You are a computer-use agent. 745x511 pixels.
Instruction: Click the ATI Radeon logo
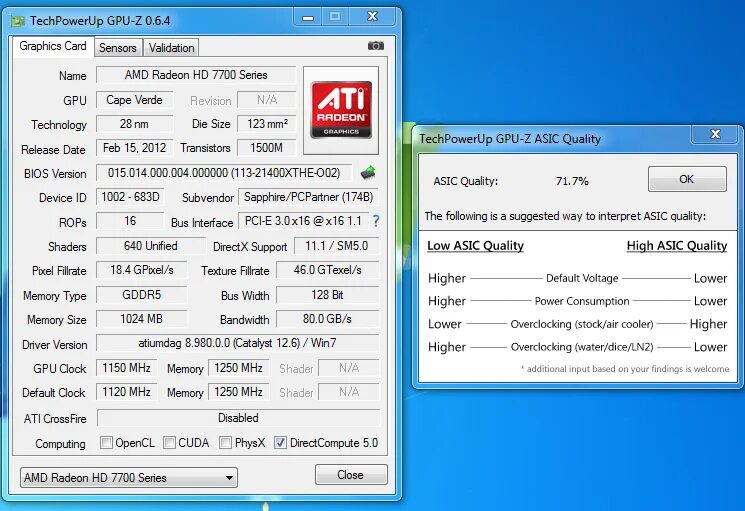pyautogui.click(x=341, y=110)
